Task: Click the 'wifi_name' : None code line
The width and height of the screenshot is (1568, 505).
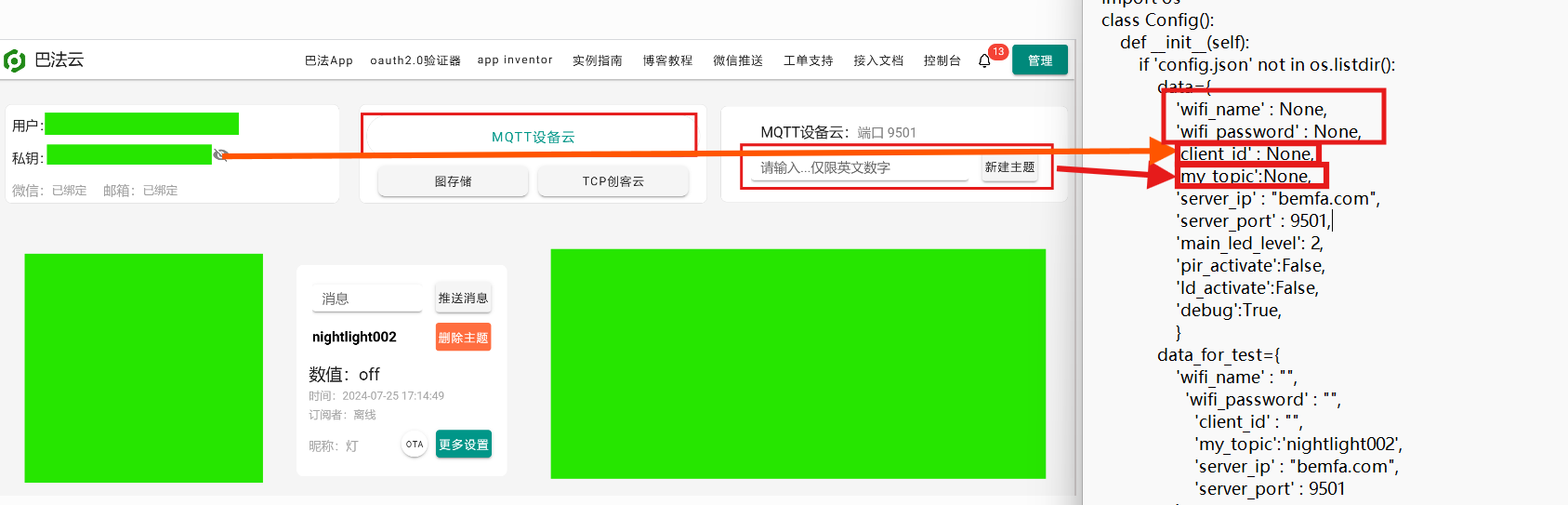Action: (1251, 110)
